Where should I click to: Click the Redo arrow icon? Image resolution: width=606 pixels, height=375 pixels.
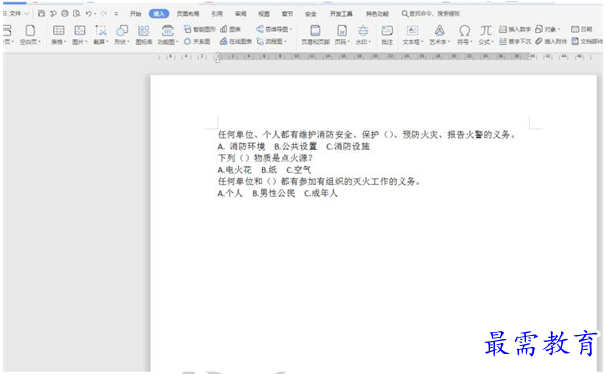pyautogui.click(x=104, y=14)
